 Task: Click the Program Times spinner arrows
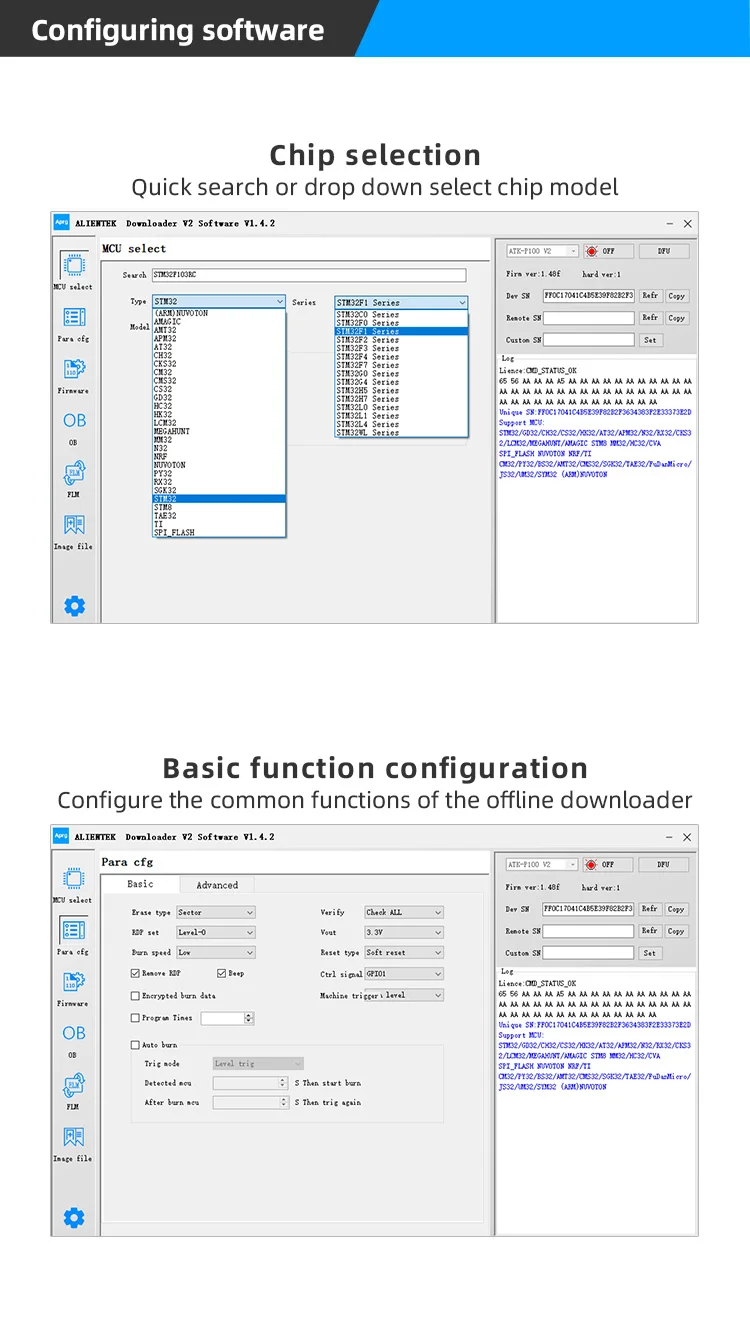(249, 1018)
